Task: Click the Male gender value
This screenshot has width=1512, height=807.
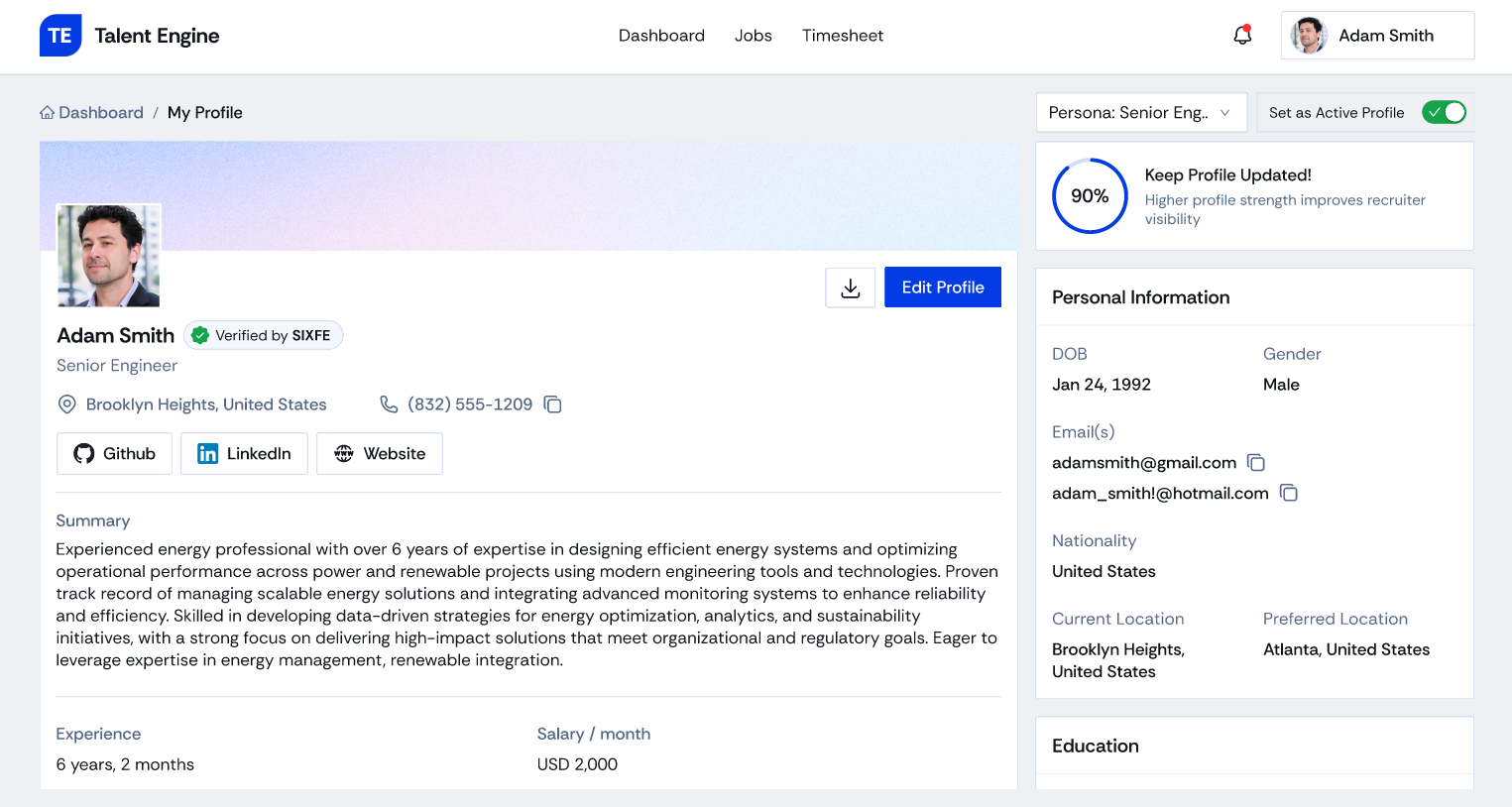Action: 1281,385
